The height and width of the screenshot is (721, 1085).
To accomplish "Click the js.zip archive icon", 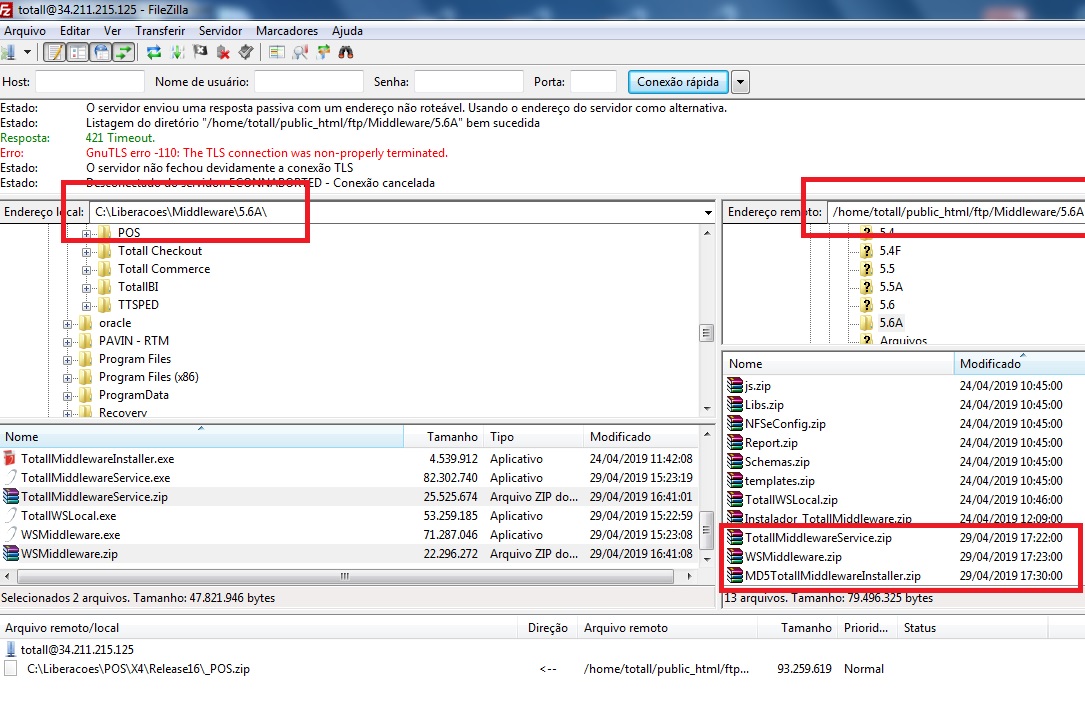I will [735, 385].
